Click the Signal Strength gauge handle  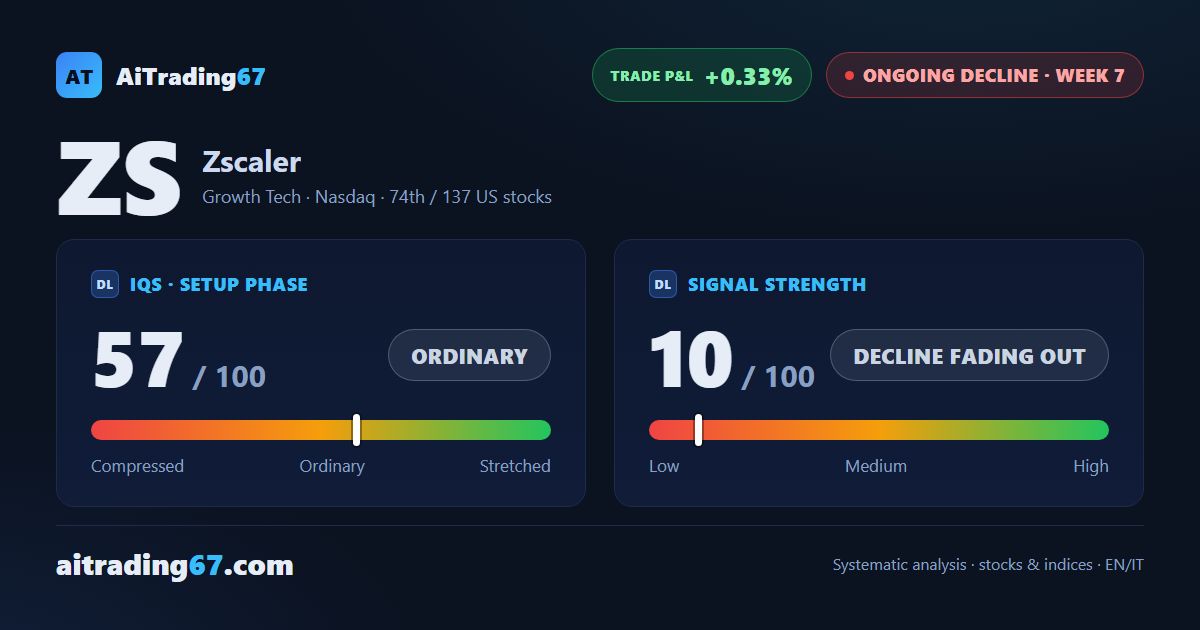click(698, 430)
